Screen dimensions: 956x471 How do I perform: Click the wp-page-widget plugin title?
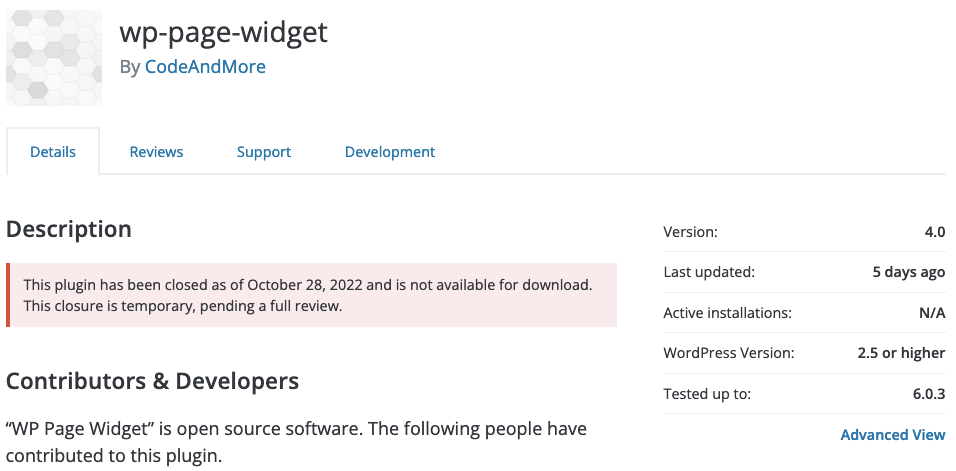pos(223,32)
